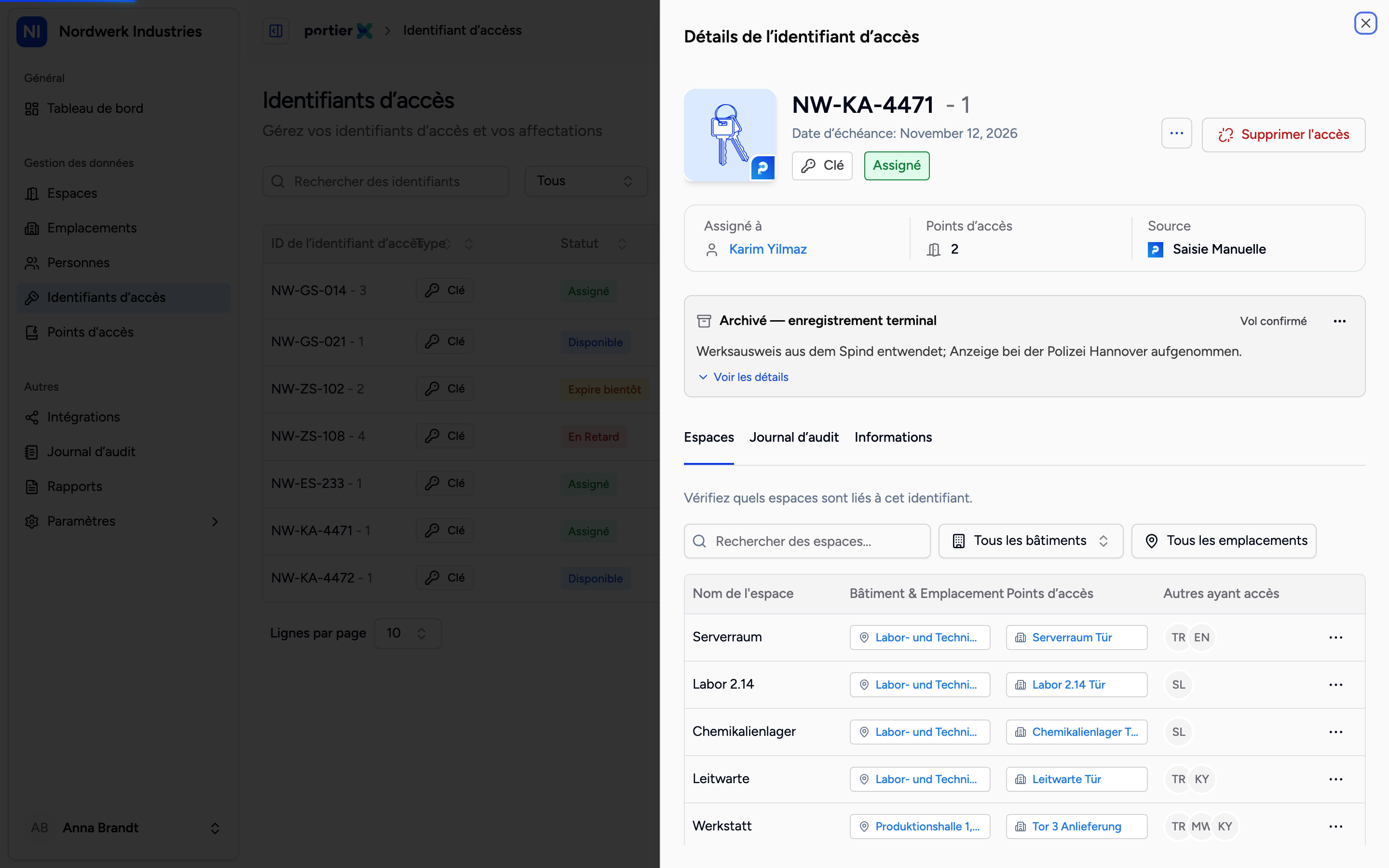The width and height of the screenshot is (1389, 868).
Task: Open Journal d'audit in the sidebar
Action: click(x=123, y=452)
